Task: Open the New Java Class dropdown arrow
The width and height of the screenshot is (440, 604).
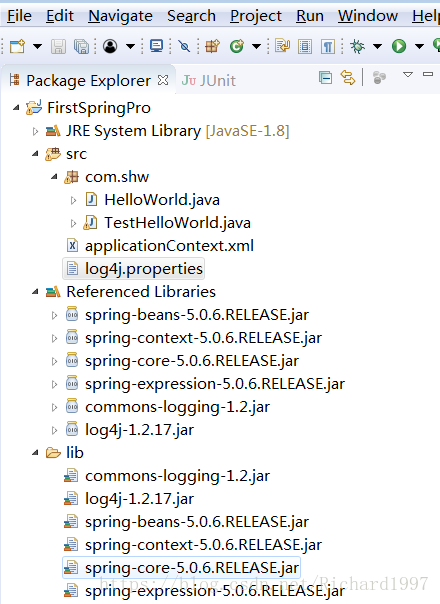Action: point(256,47)
